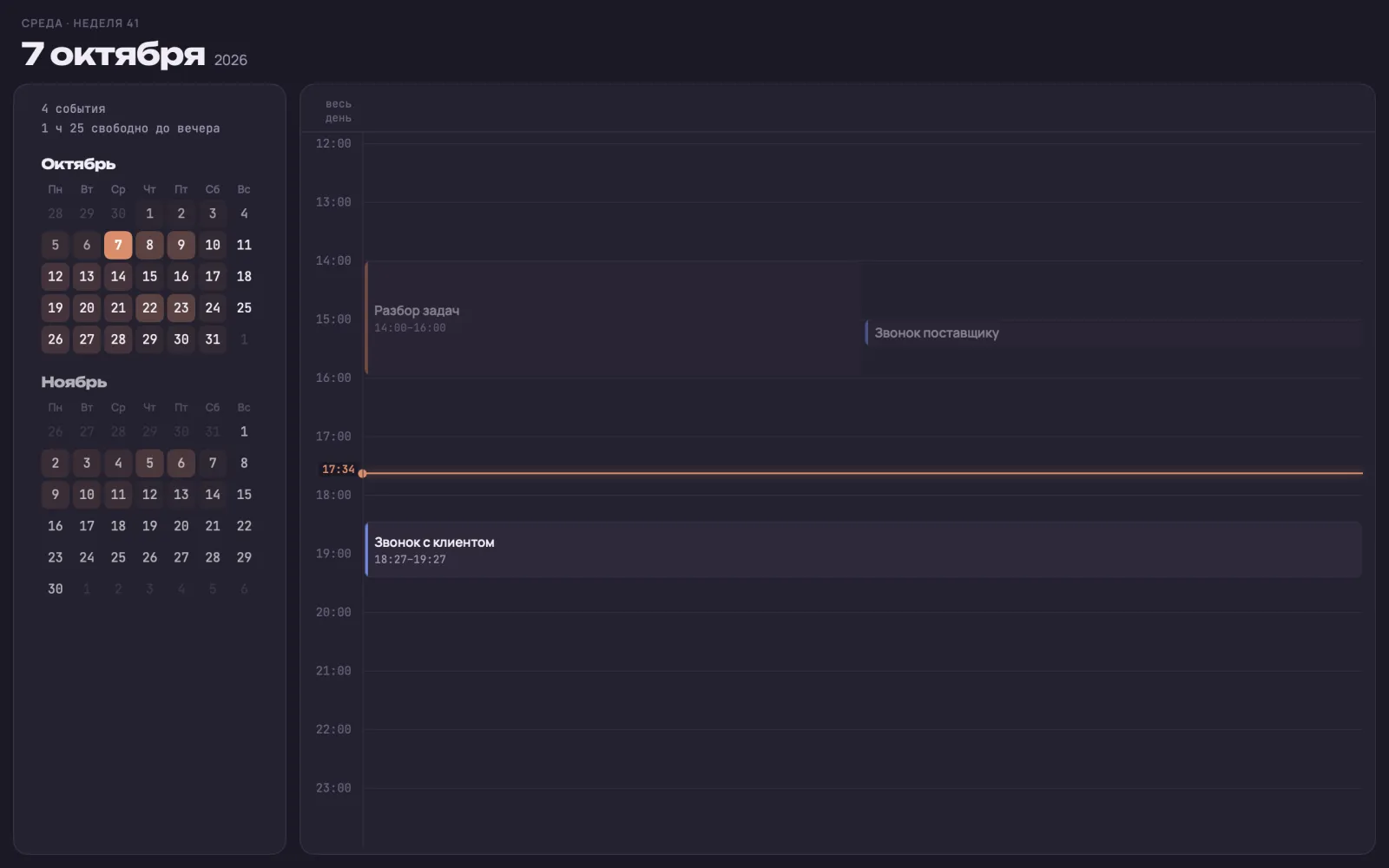Click the 'Октябрь' month heading
This screenshot has width=1389, height=868.
coord(78,164)
